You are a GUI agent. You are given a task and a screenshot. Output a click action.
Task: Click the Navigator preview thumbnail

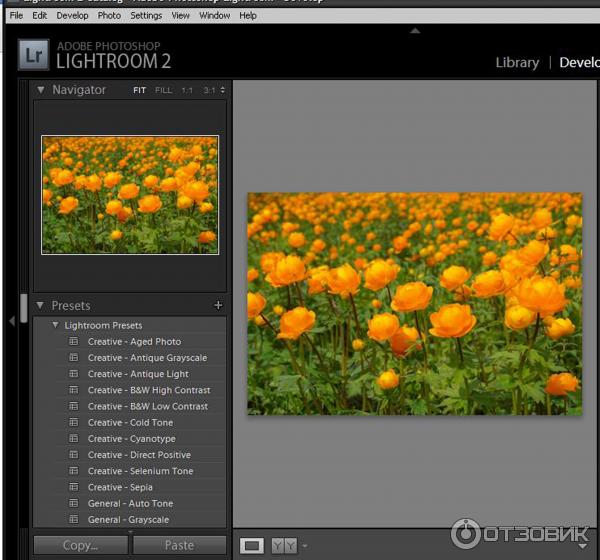[130, 195]
